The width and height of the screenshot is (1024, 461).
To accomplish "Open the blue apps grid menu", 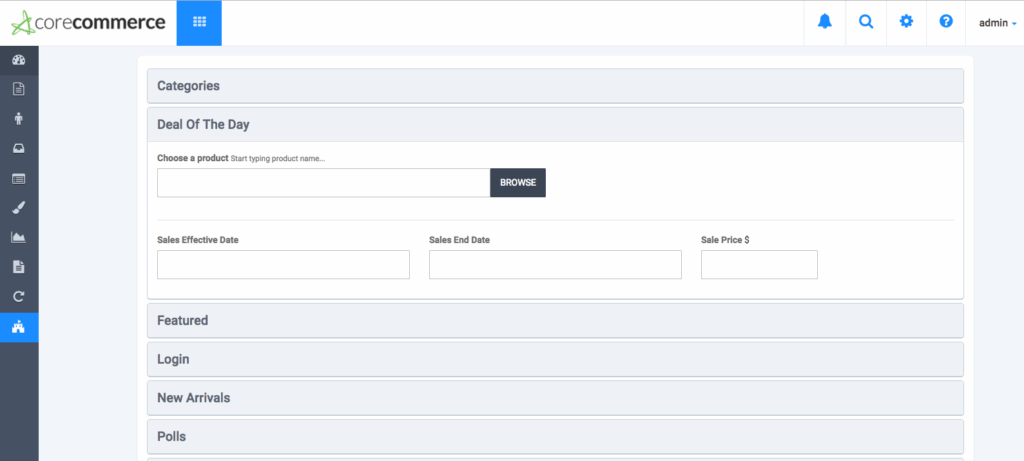I will (x=199, y=22).
